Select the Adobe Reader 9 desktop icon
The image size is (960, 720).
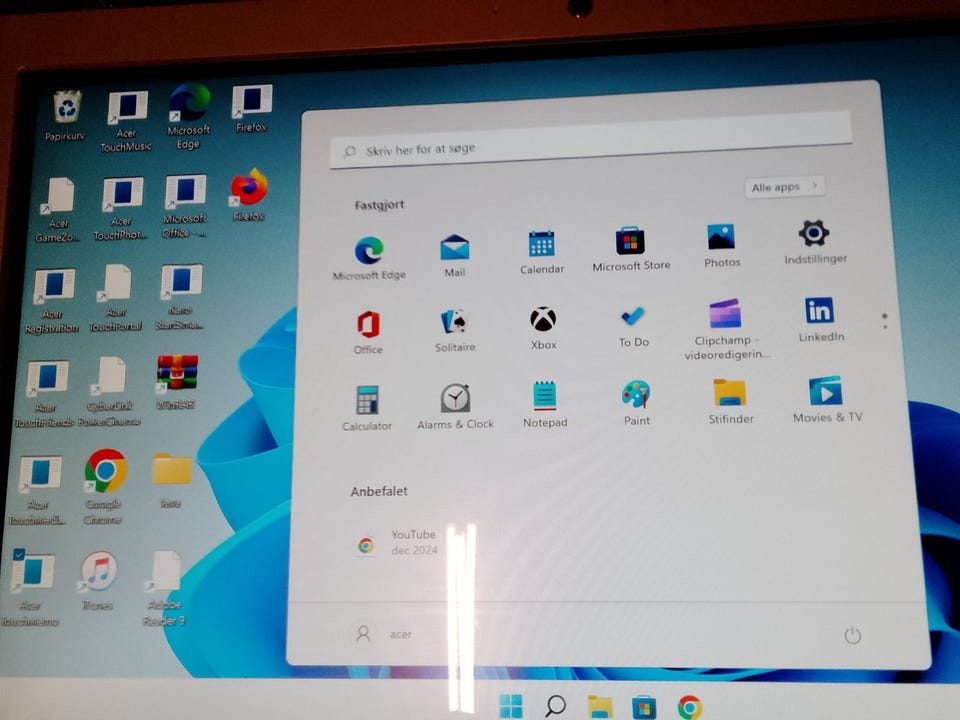pyautogui.click(x=164, y=588)
